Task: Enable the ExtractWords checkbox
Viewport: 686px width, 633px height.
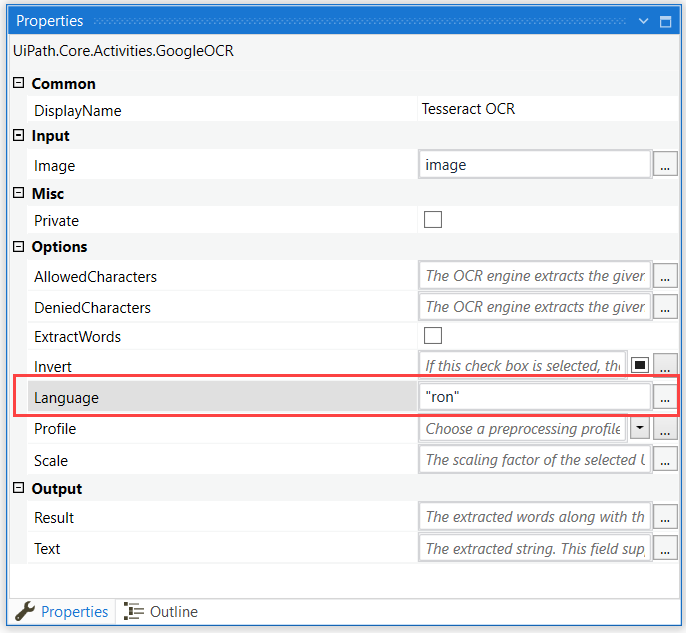Action: (433, 336)
